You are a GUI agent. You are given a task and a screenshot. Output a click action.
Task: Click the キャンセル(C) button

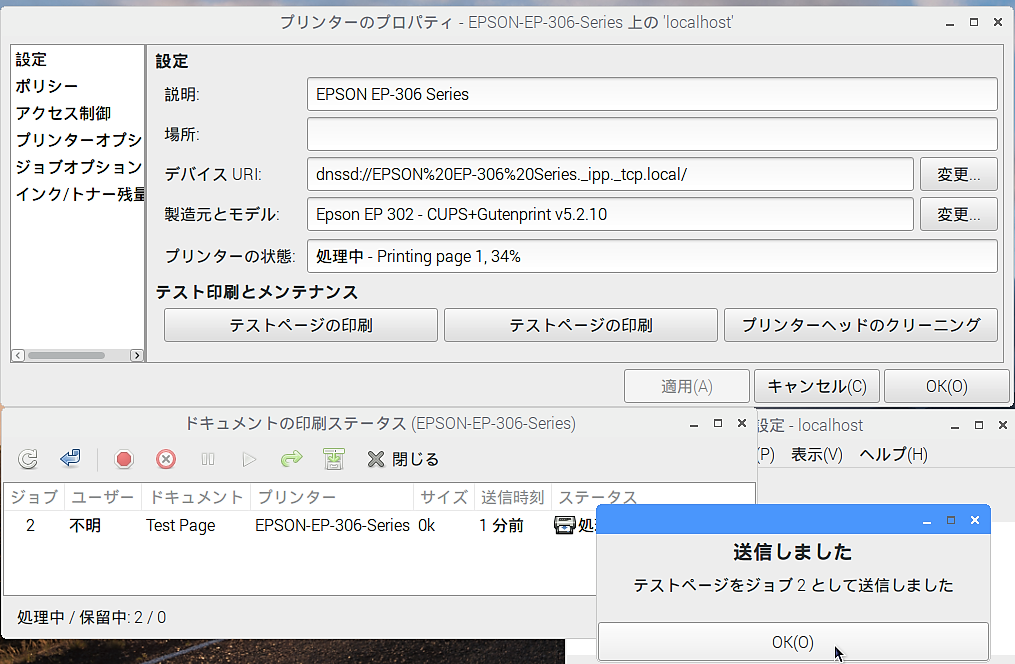817,386
